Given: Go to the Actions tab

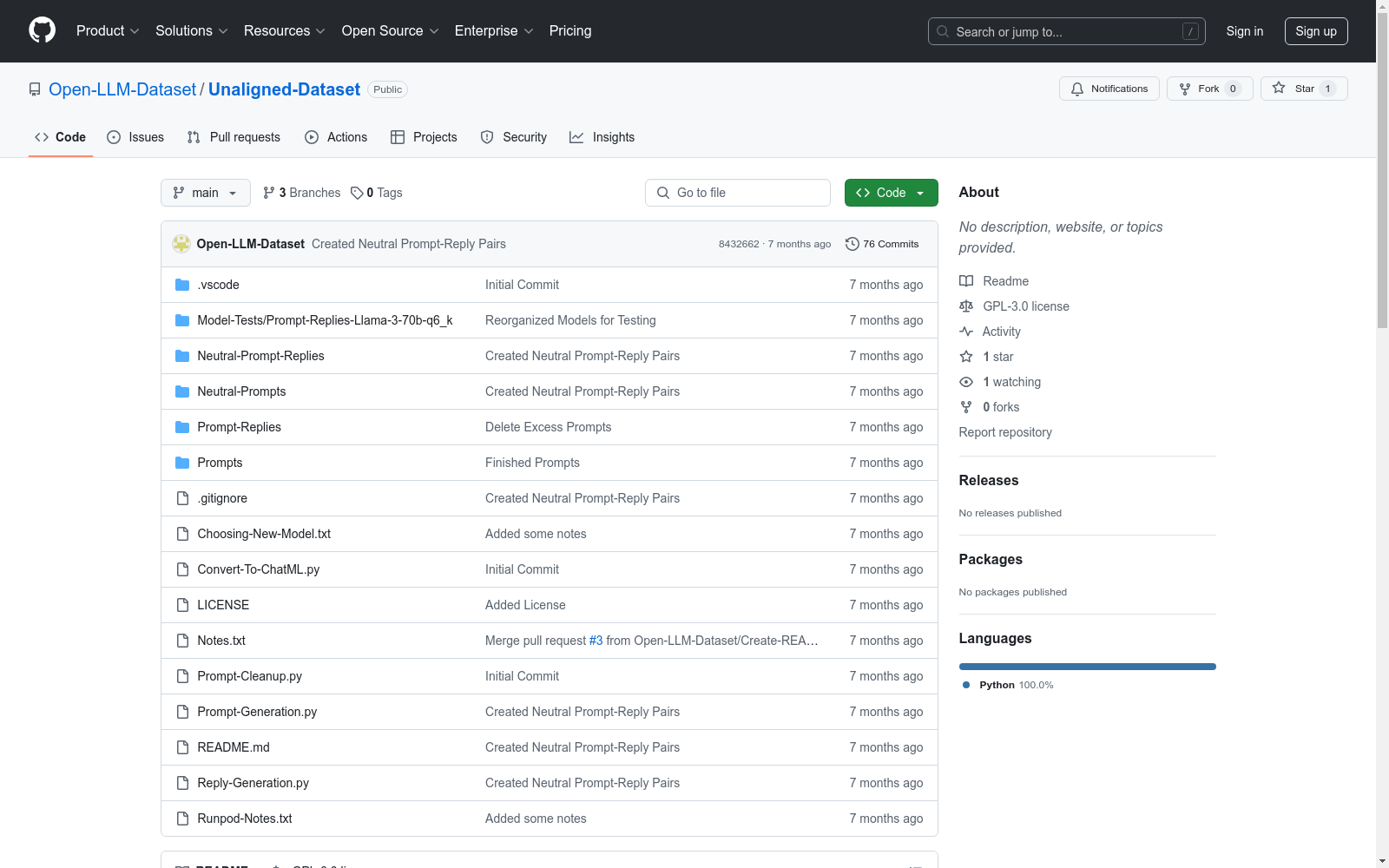Looking at the screenshot, I should point(336,137).
